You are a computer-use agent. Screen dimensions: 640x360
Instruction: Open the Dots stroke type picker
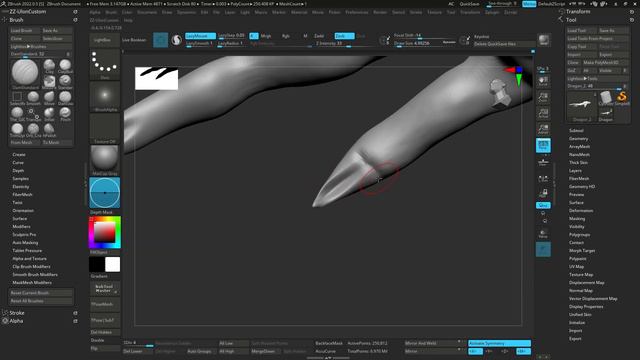(104, 64)
